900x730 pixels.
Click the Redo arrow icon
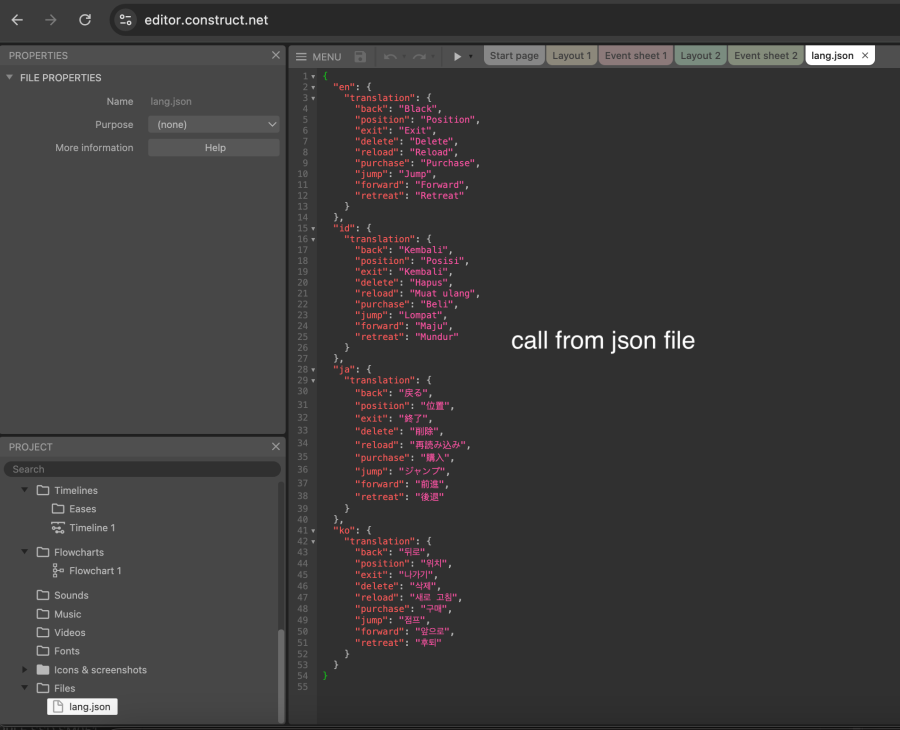pyautogui.click(x=420, y=56)
